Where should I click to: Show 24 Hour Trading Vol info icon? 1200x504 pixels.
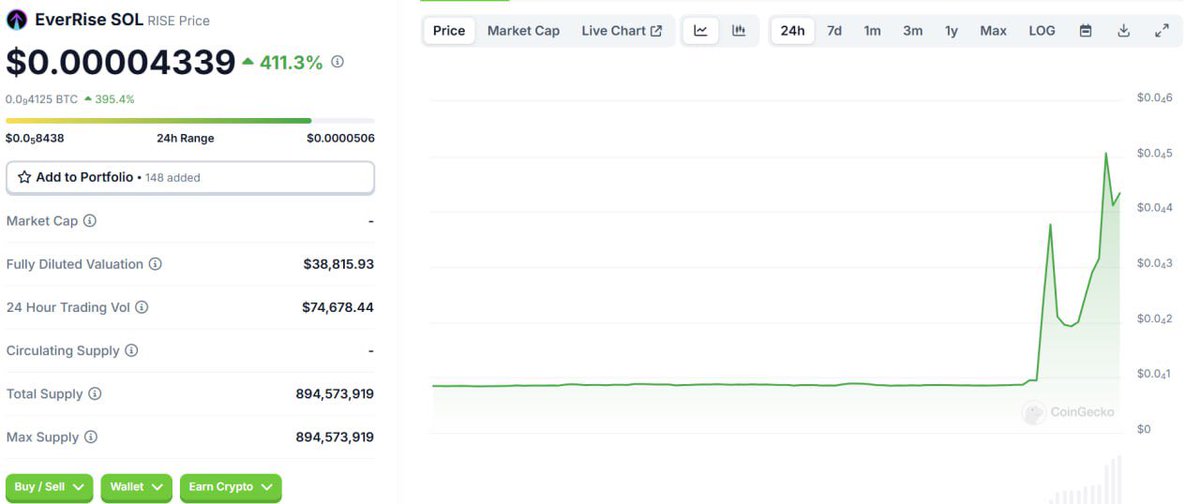[142, 307]
